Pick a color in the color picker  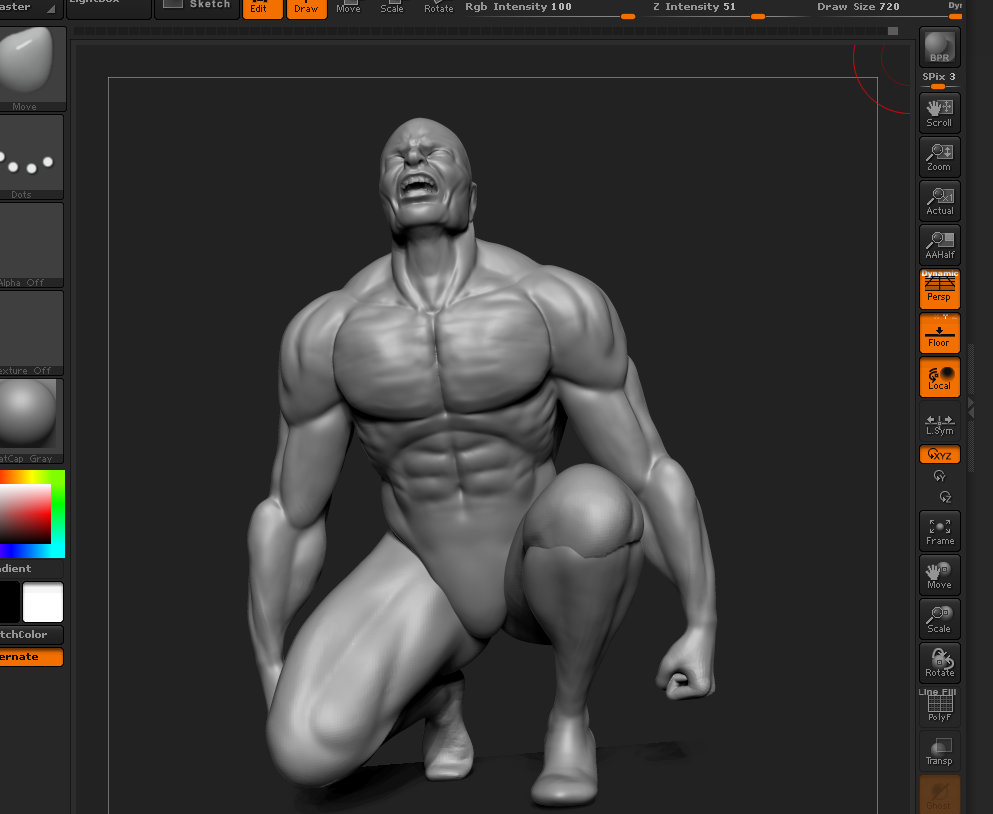(x=31, y=514)
